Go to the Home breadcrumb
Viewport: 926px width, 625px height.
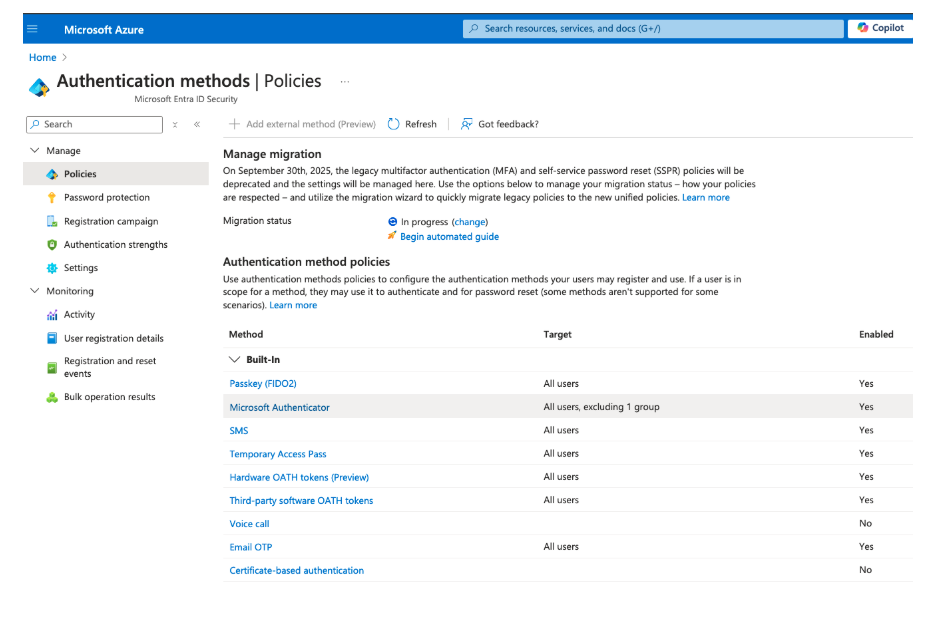coord(43,57)
